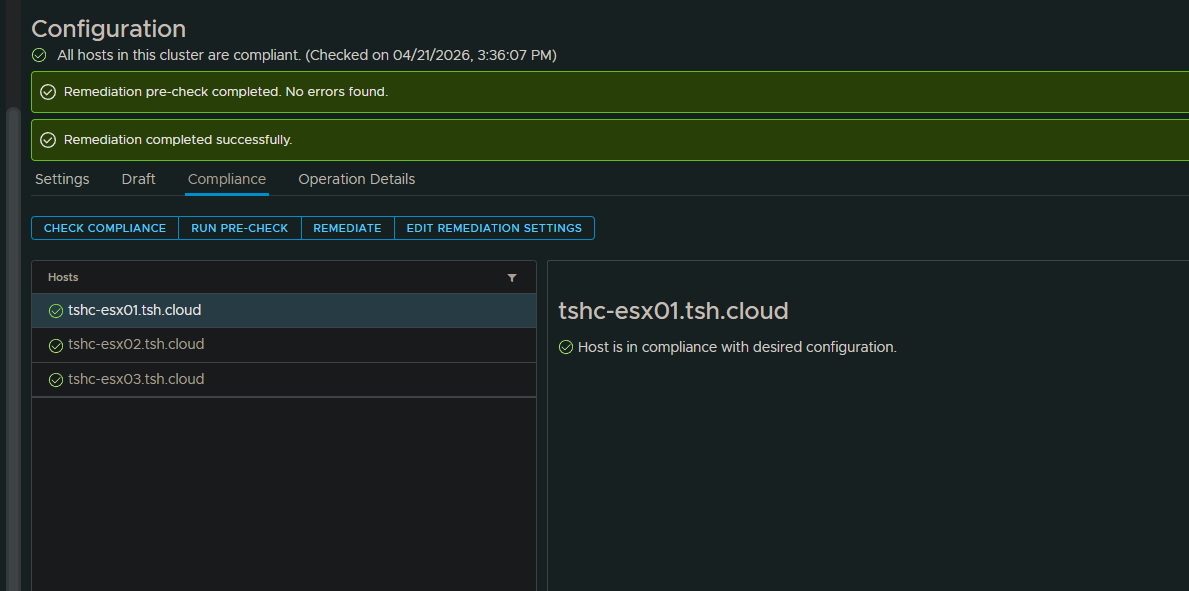
Task: Open Edit Remediation Settings
Action: pyautogui.click(x=494, y=228)
